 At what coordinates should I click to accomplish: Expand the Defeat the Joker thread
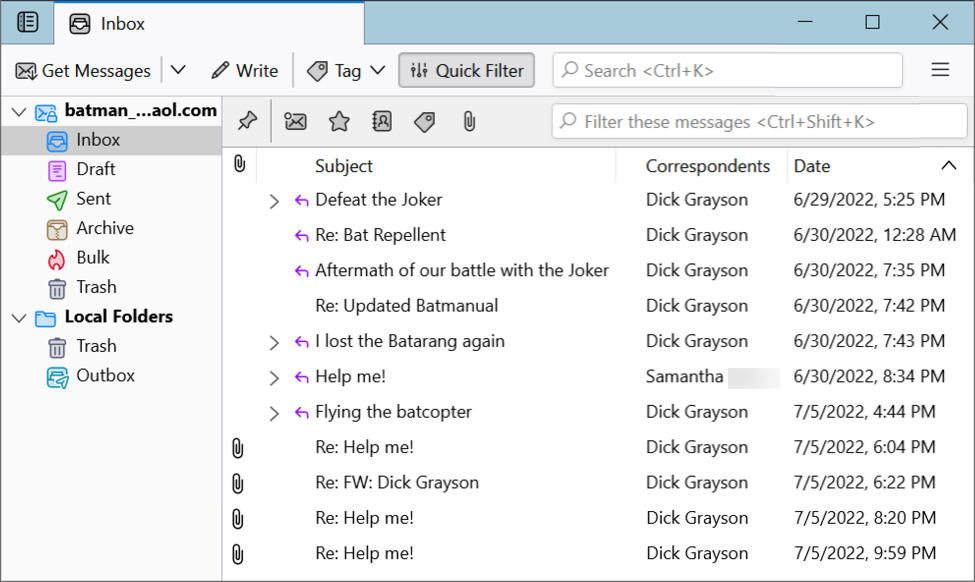tap(274, 201)
